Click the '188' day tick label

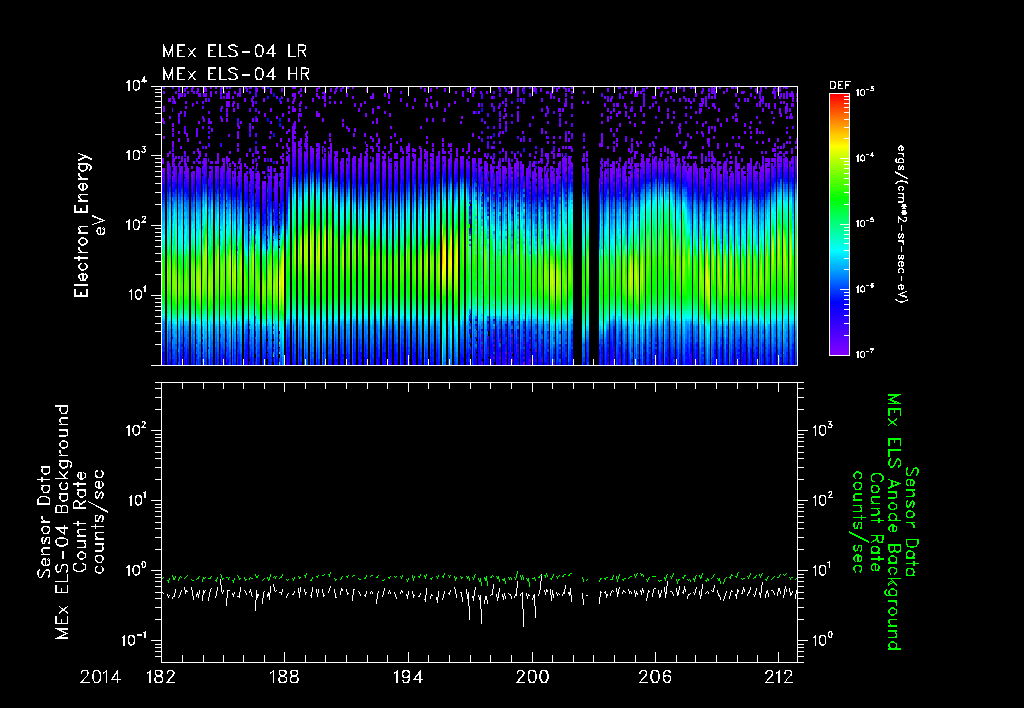pyautogui.click(x=284, y=677)
